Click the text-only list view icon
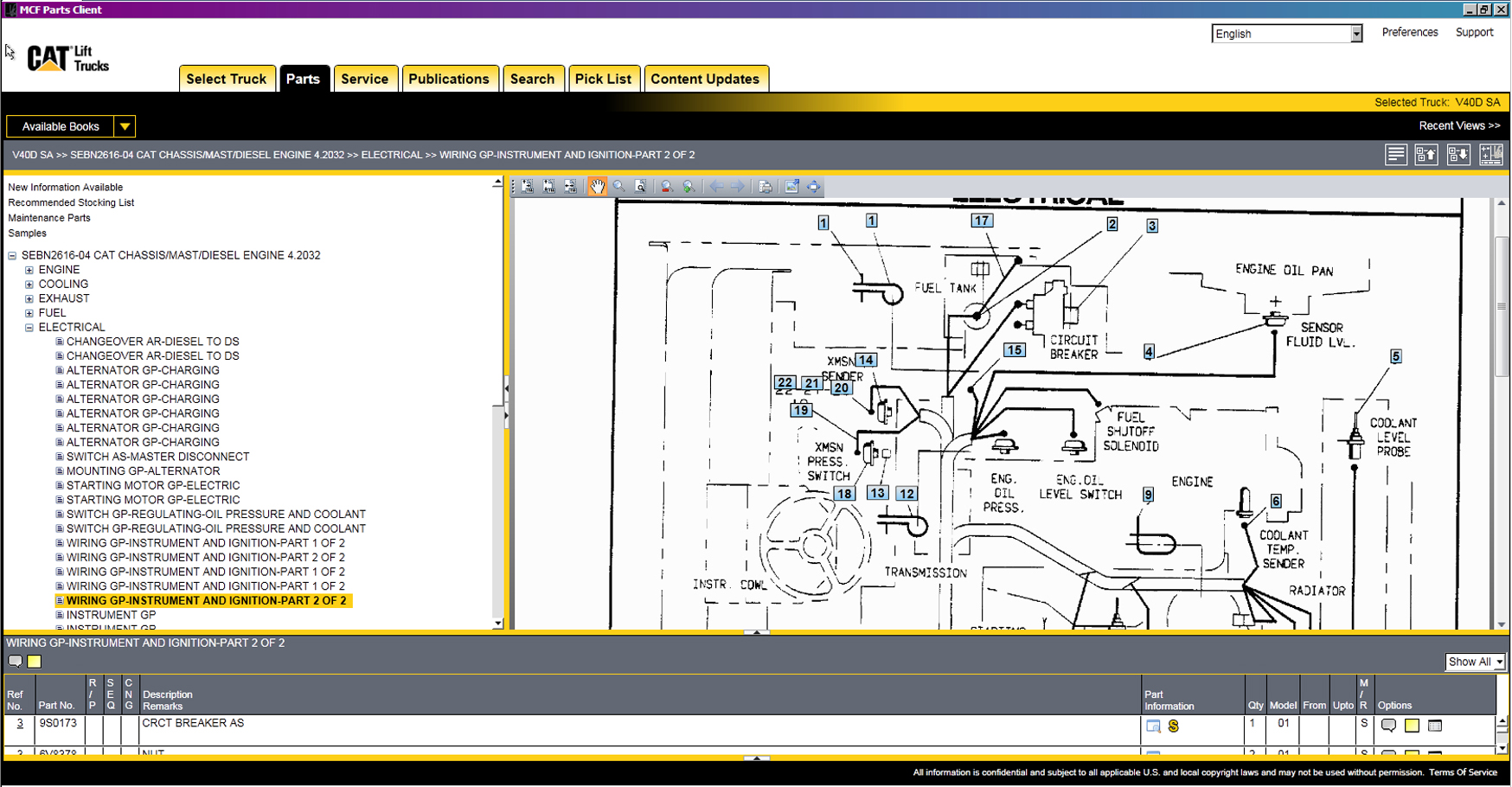The image size is (1512, 787). (1395, 155)
